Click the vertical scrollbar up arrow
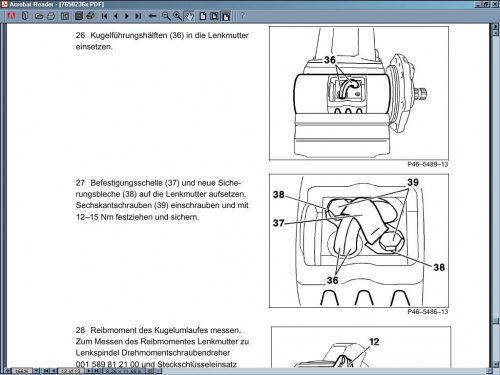The width and height of the screenshot is (500, 375). pos(496,33)
